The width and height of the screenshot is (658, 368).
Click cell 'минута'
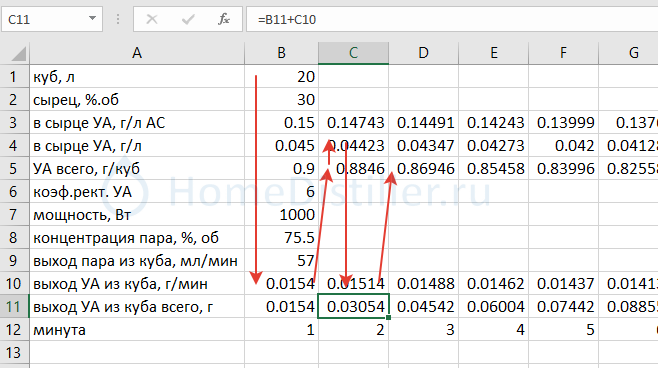(x=137, y=330)
